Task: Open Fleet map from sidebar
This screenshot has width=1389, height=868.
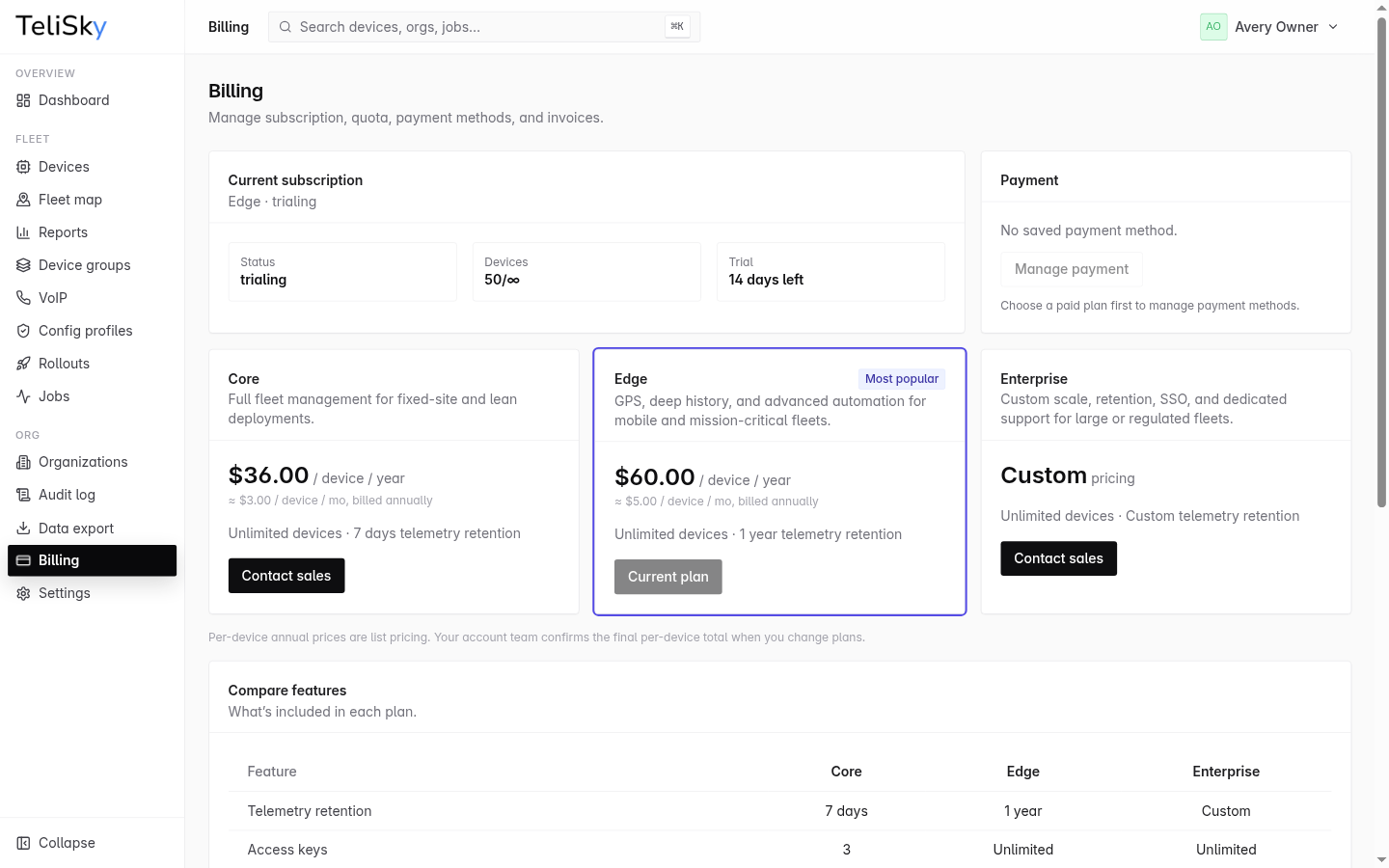Action: [x=92, y=200]
